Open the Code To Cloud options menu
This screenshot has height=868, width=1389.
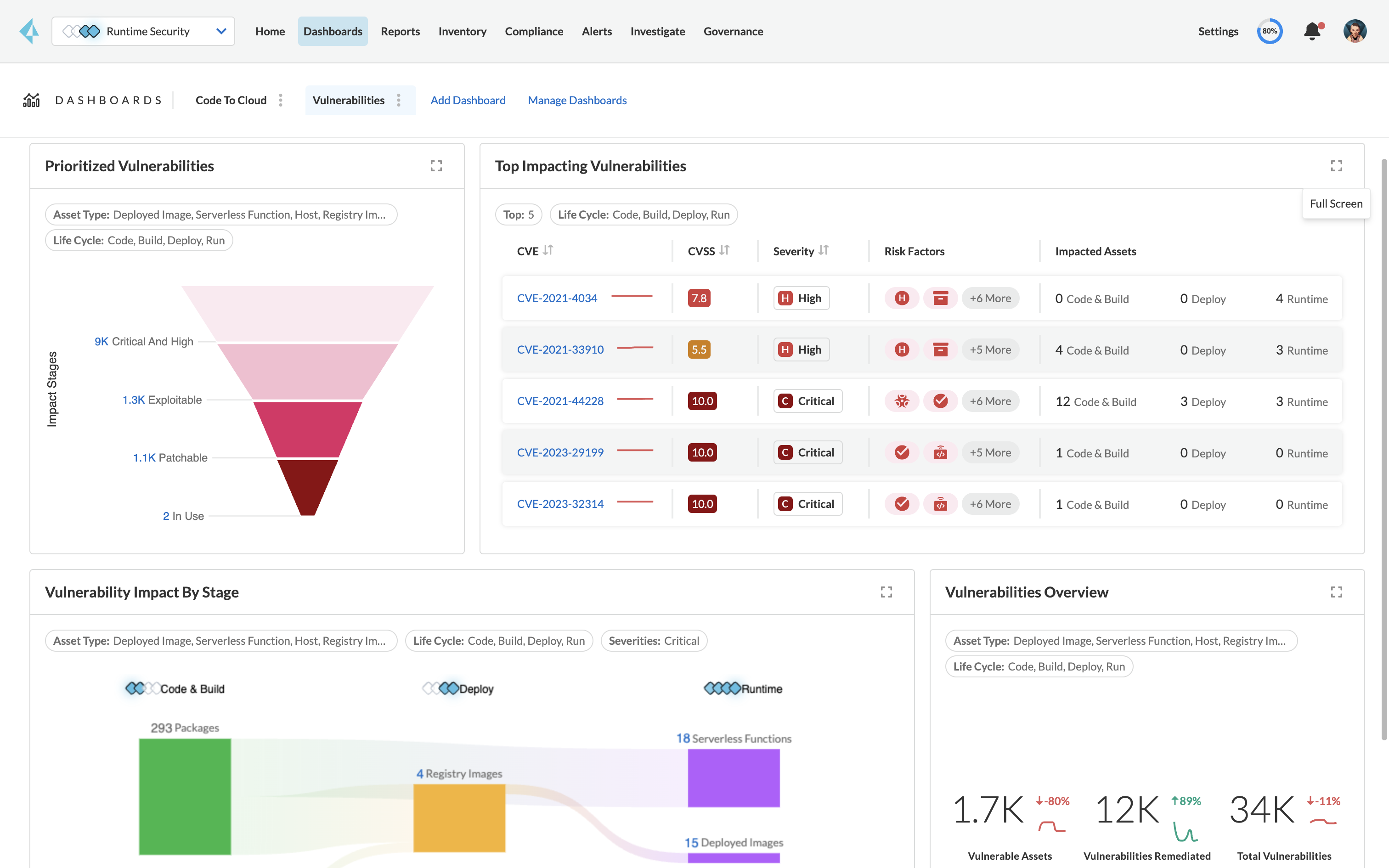point(281,100)
